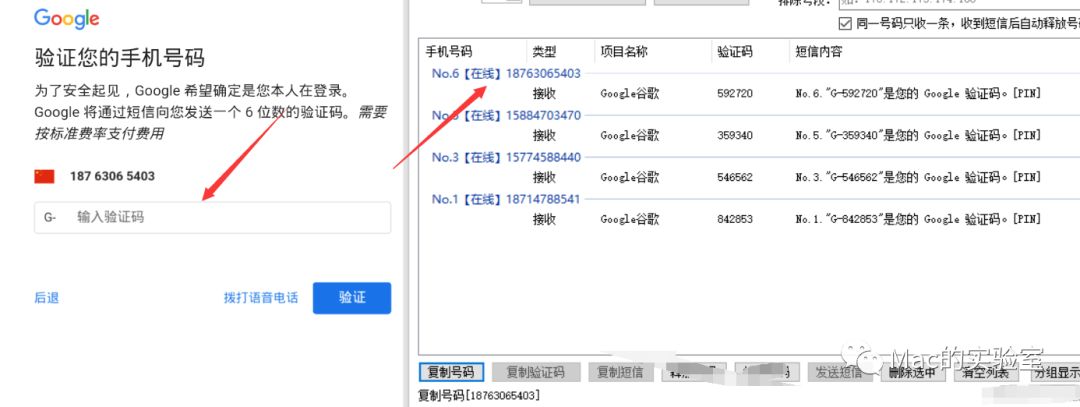Click the 复制验证码 button

535,373
